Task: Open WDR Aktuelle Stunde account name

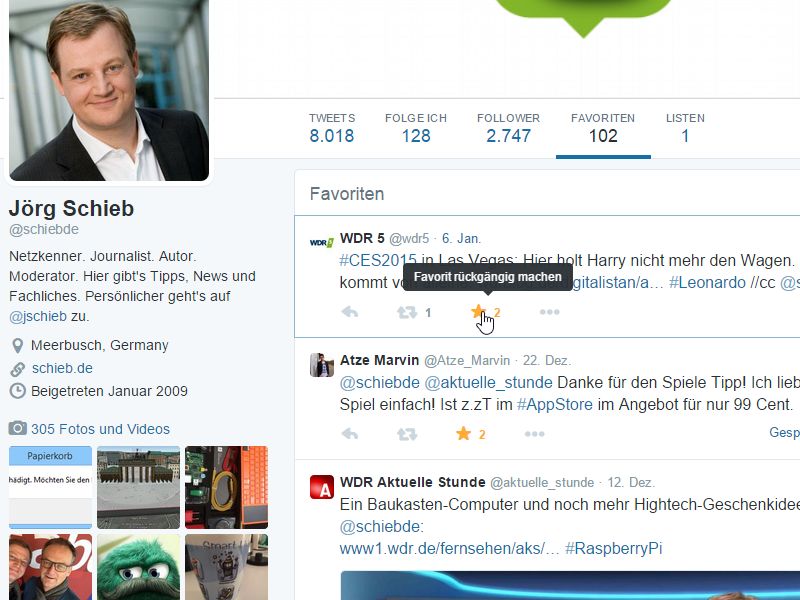Action: pyautogui.click(x=413, y=482)
